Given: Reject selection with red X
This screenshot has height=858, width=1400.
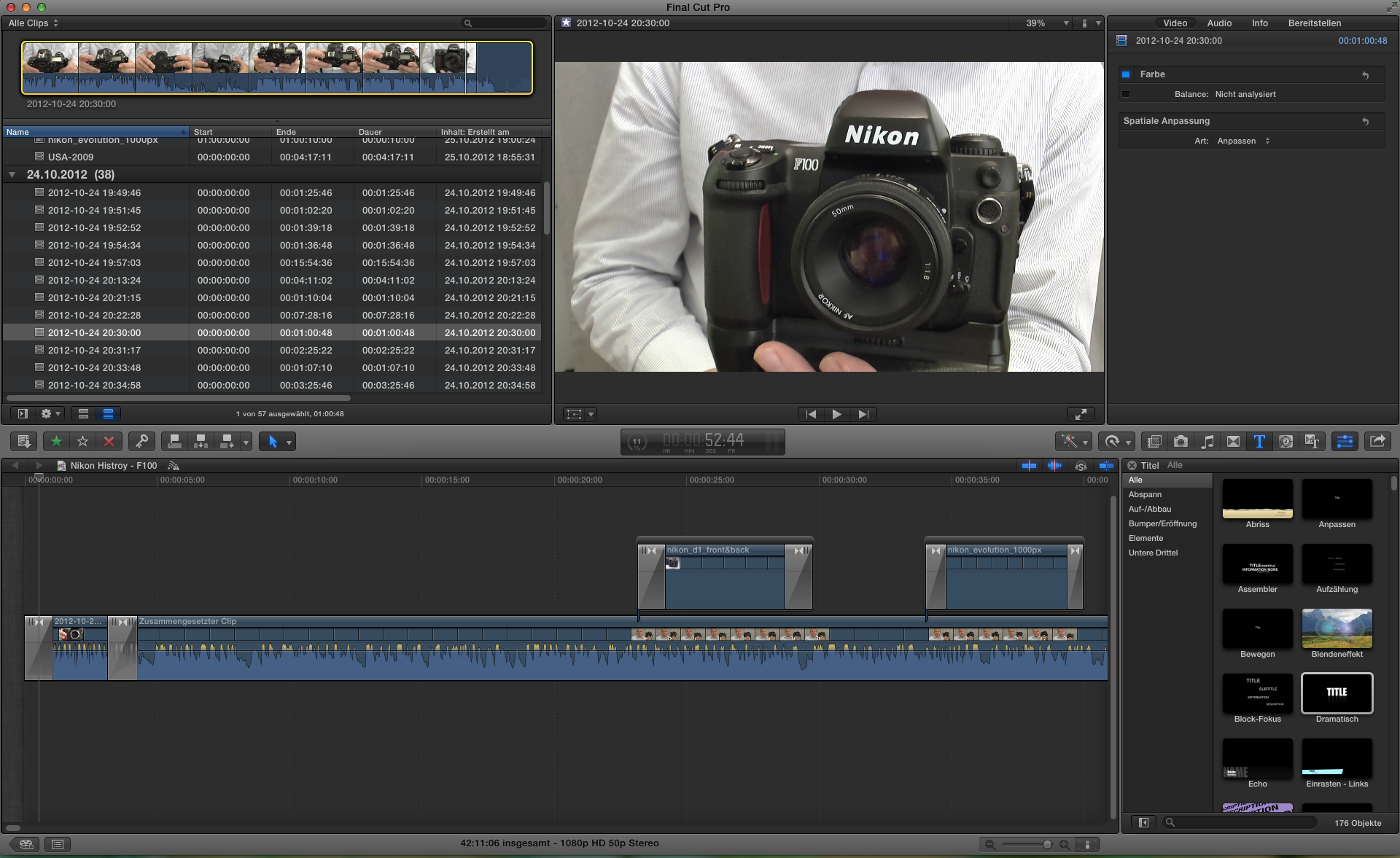Looking at the screenshot, I should (x=109, y=442).
